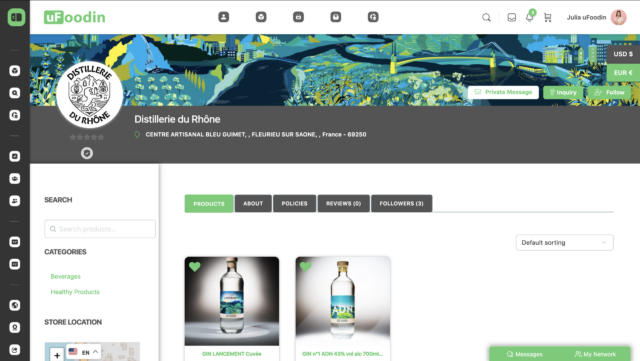
Task: Open the magnifier icon in left sidebar
Action: pyautogui.click(x=15, y=93)
